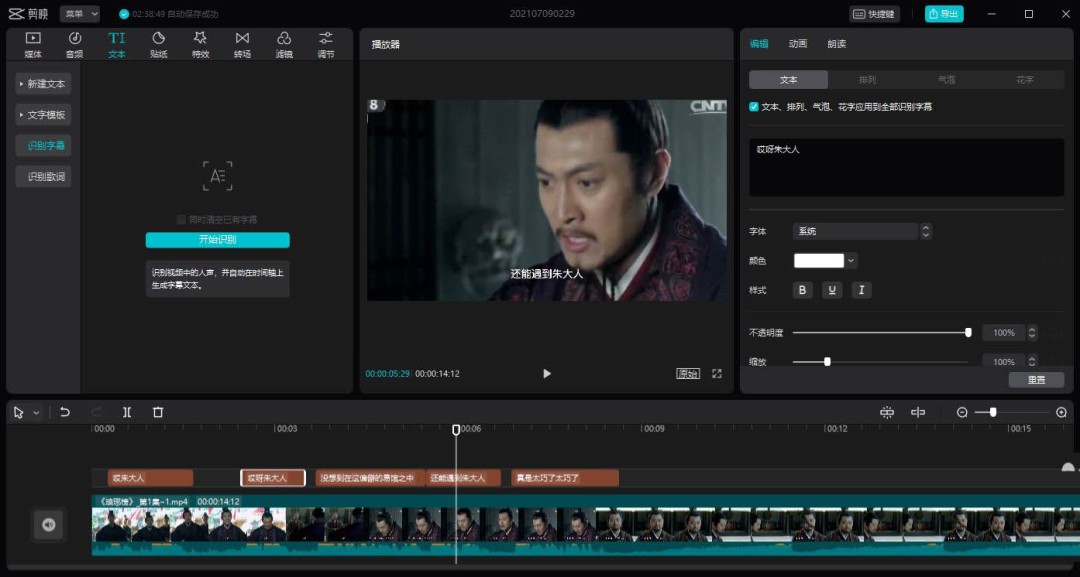Open the 颜色 (Color) dropdown

(x=824, y=259)
